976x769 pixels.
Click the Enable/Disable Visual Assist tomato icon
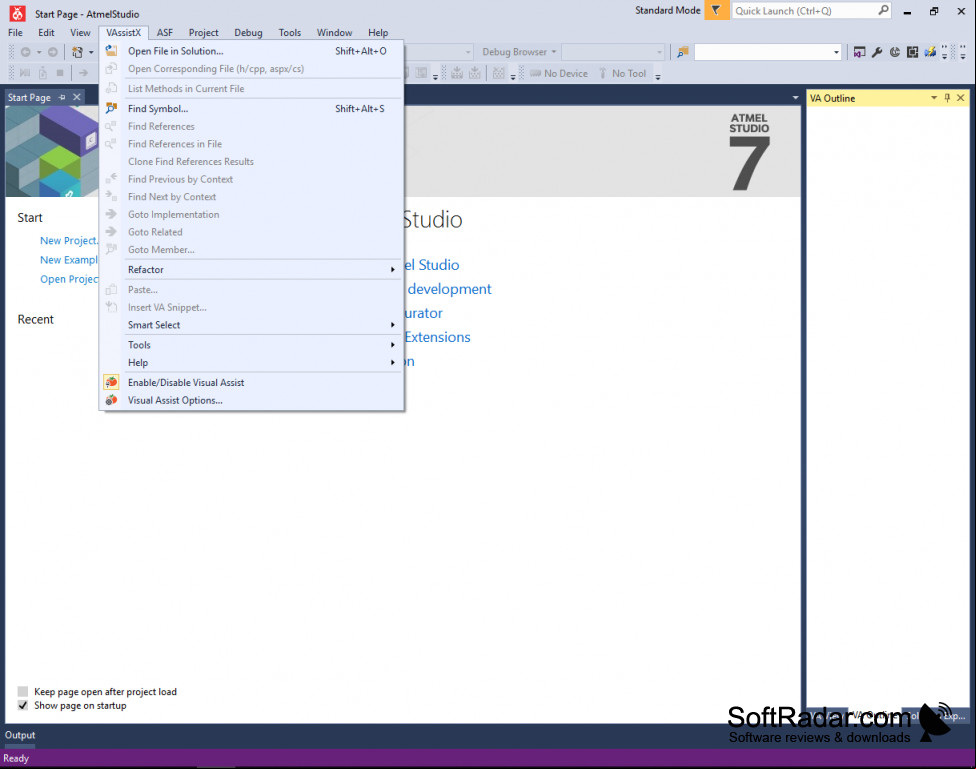(x=111, y=382)
